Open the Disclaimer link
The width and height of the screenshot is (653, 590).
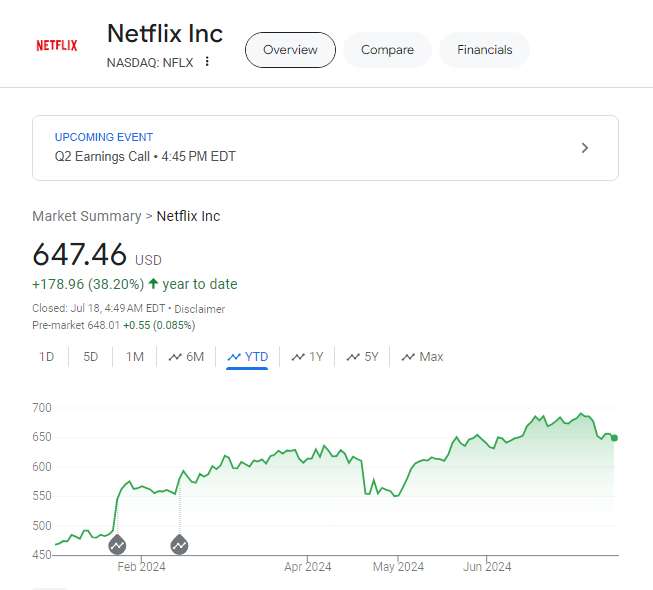click(200, 309)
